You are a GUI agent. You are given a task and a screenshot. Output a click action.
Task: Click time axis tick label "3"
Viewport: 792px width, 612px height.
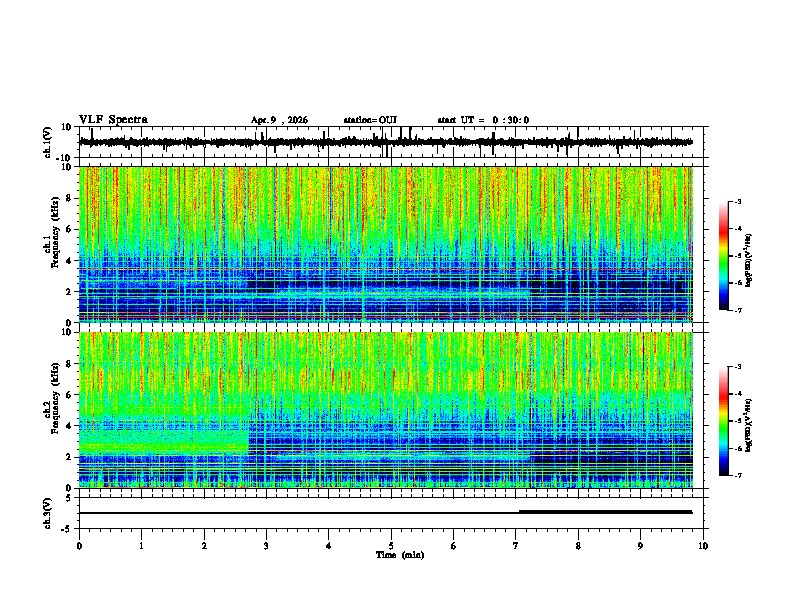pyautogui.click(x=266, y=546)
